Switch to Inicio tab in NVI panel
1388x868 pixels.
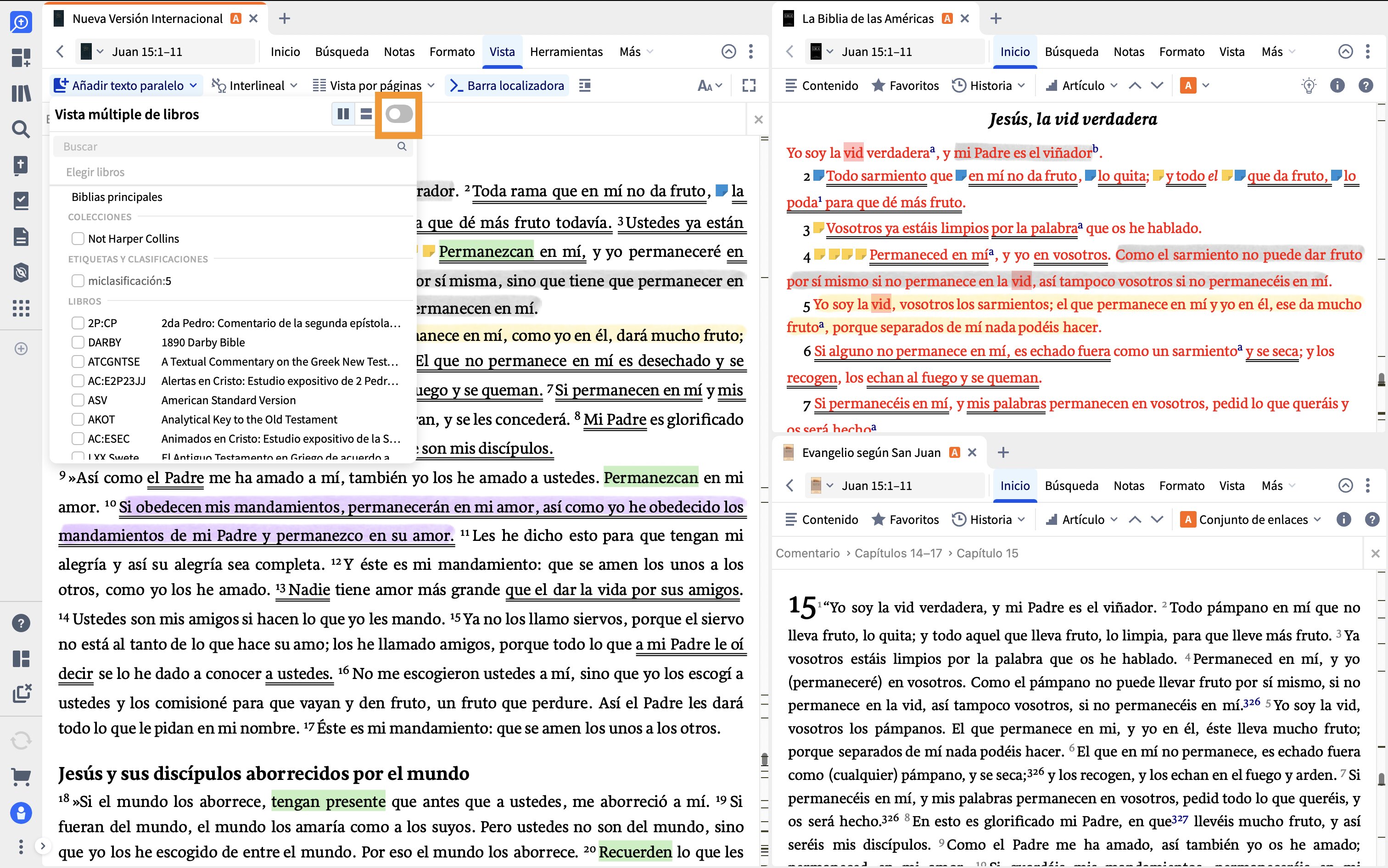pos(285,52)
